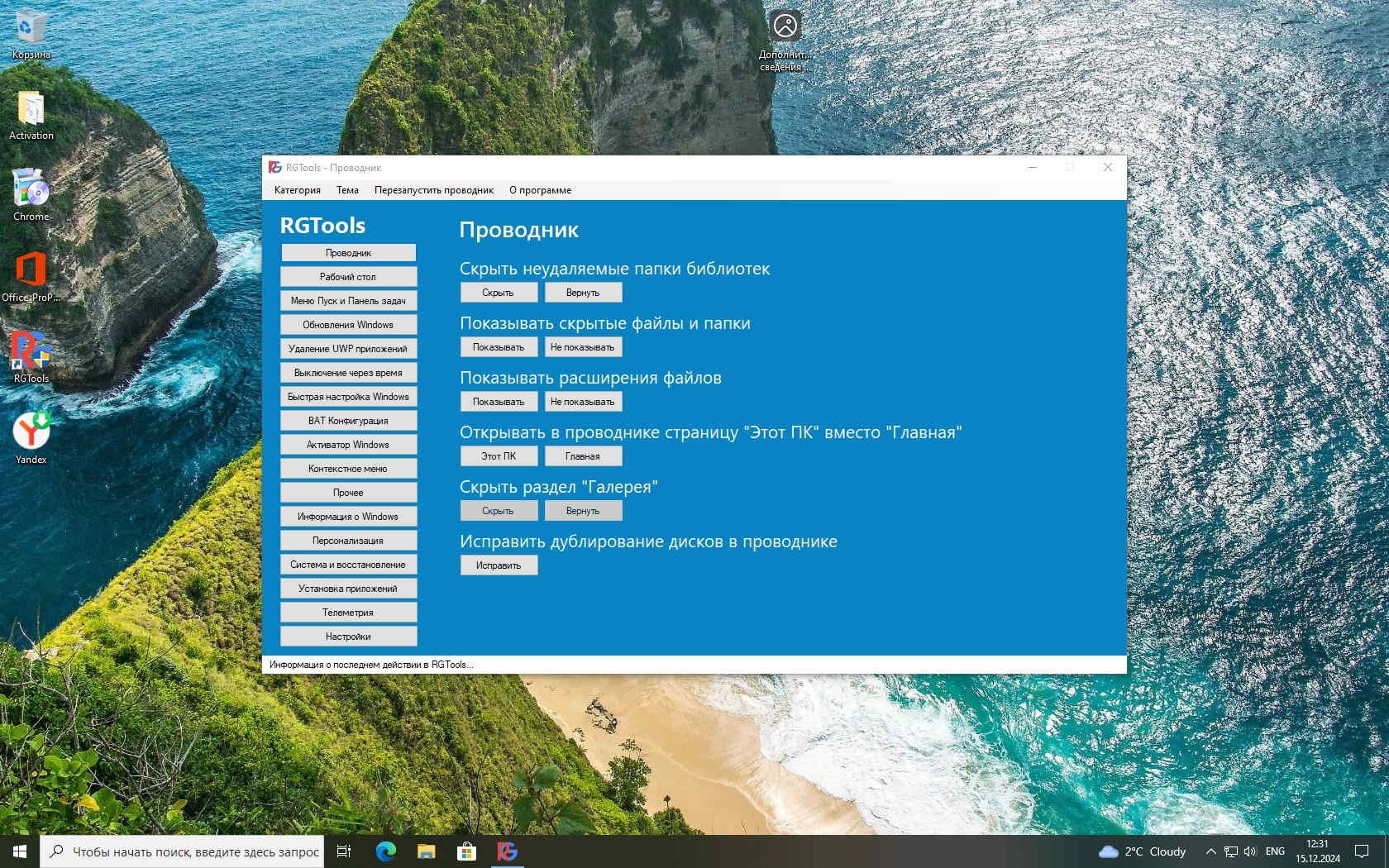Click Перезапустить проводник in menu bar

(434, 190)
